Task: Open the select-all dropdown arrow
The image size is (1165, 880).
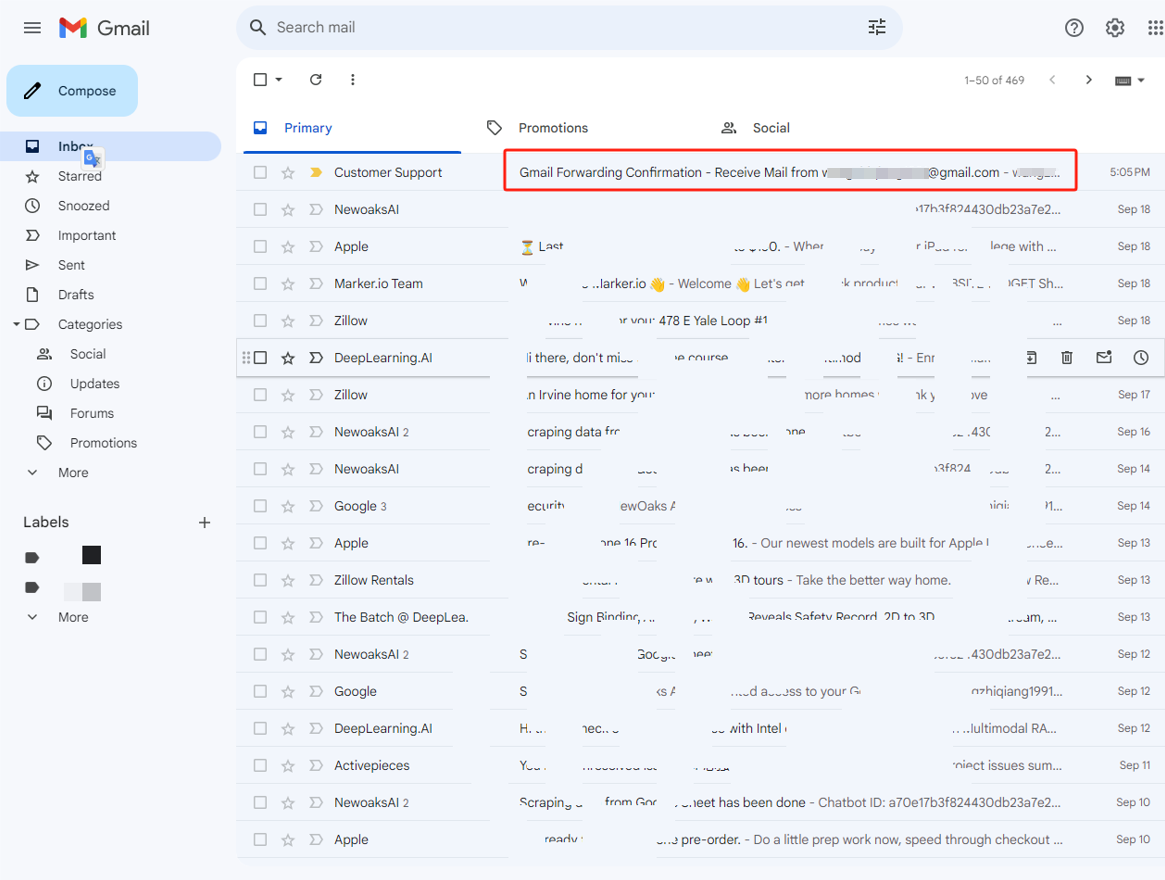Action: pos(279,80)
